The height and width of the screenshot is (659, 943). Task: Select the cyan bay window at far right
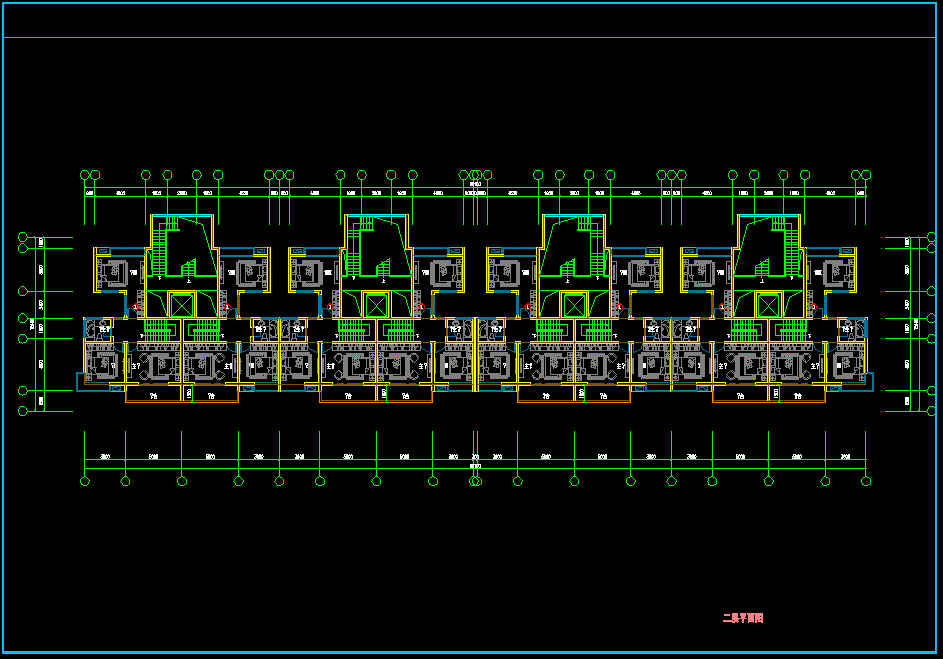(x=869, y=381)
